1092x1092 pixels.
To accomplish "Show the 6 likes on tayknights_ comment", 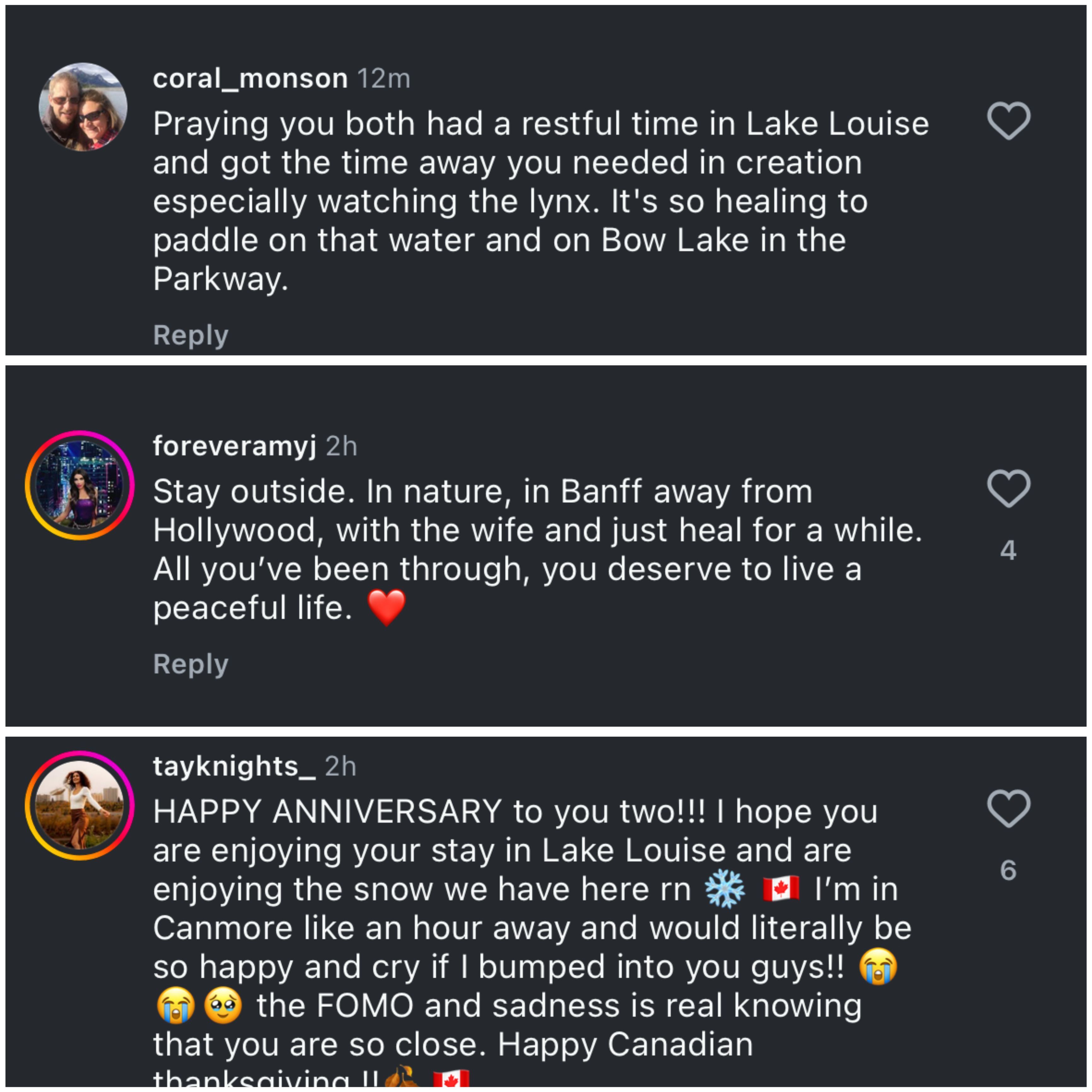I will [x=1008, y=870].
